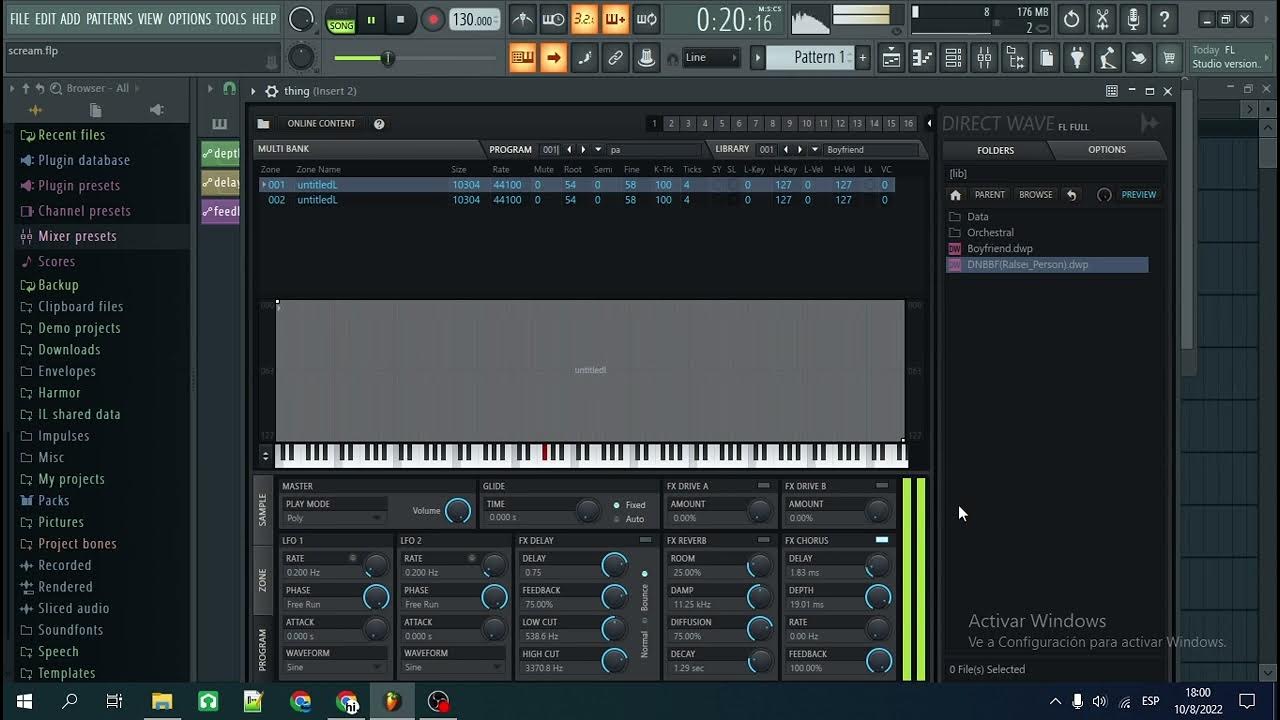
Task: Toggle the FX Delay enable switch
Action: click(645, 540)
